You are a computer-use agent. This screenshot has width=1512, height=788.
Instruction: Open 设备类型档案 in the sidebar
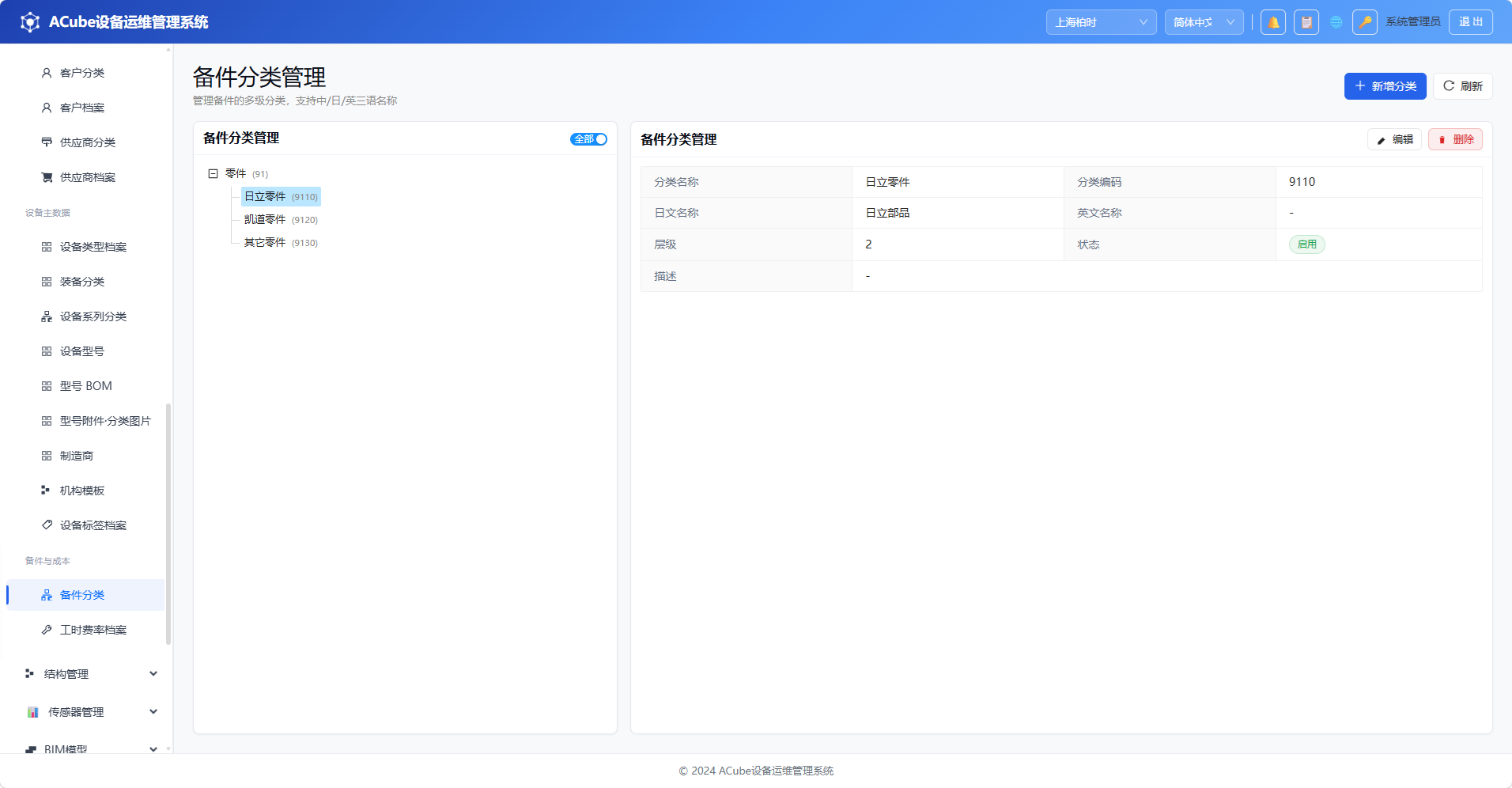coord(85,247)
